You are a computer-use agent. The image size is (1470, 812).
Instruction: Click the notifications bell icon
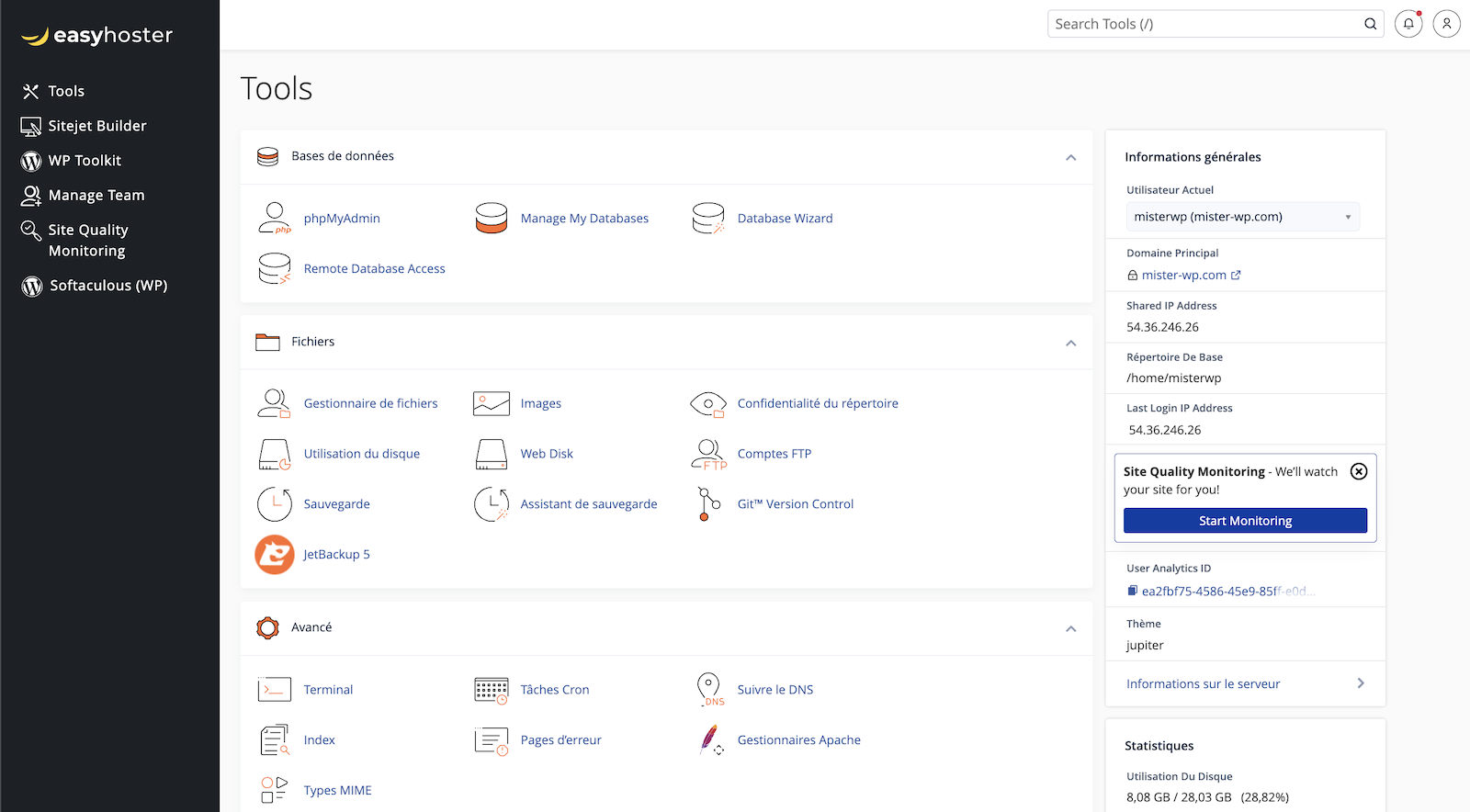coord(1408,24)
